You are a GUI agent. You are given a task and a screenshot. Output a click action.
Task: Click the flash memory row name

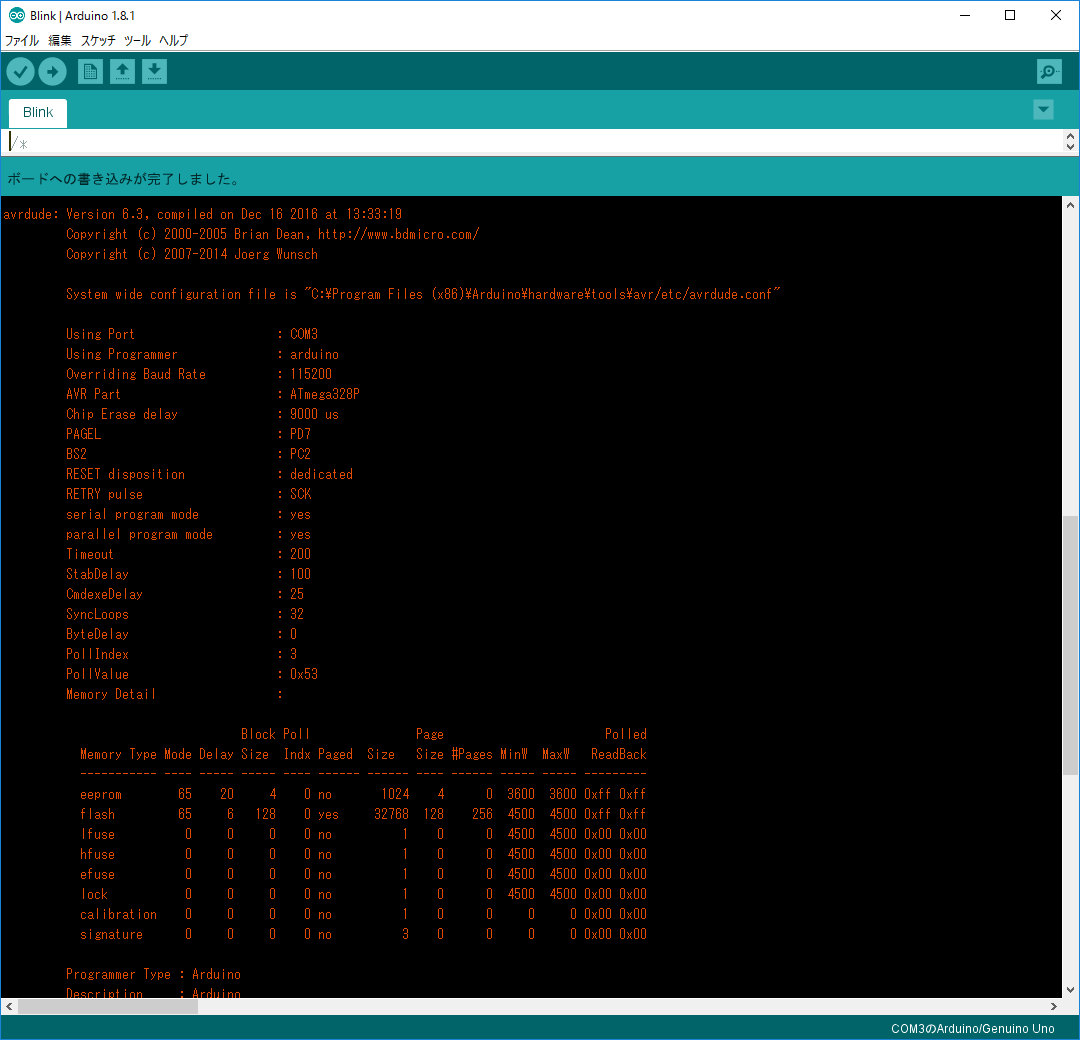pos(97,814)
